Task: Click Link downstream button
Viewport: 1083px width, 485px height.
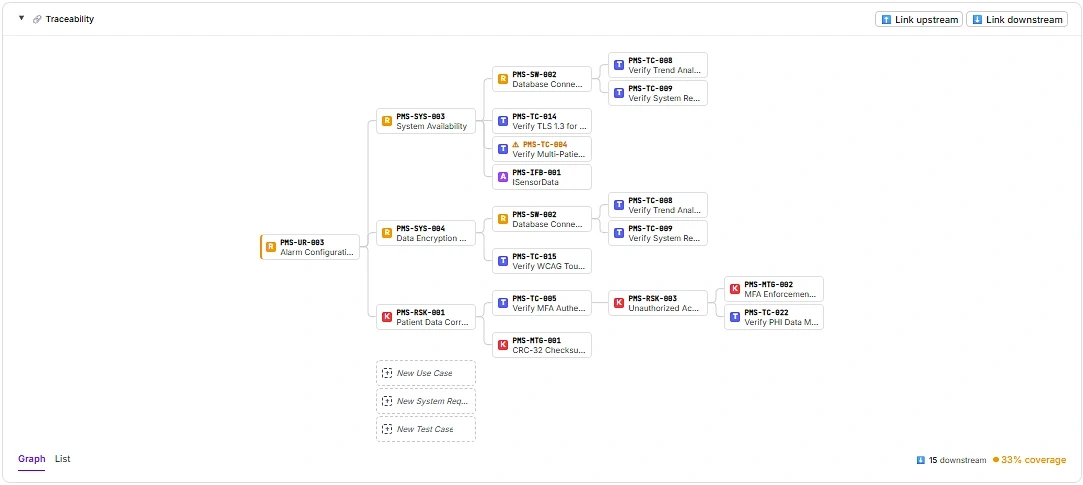Action: (1017, 19)
